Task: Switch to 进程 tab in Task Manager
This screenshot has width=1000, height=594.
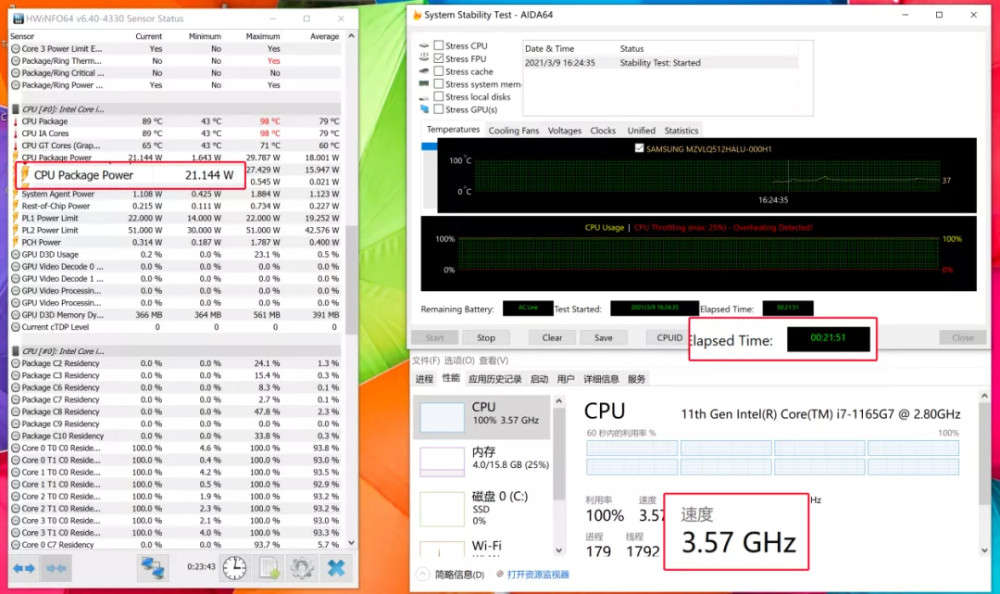Action: tap(424, 379)
